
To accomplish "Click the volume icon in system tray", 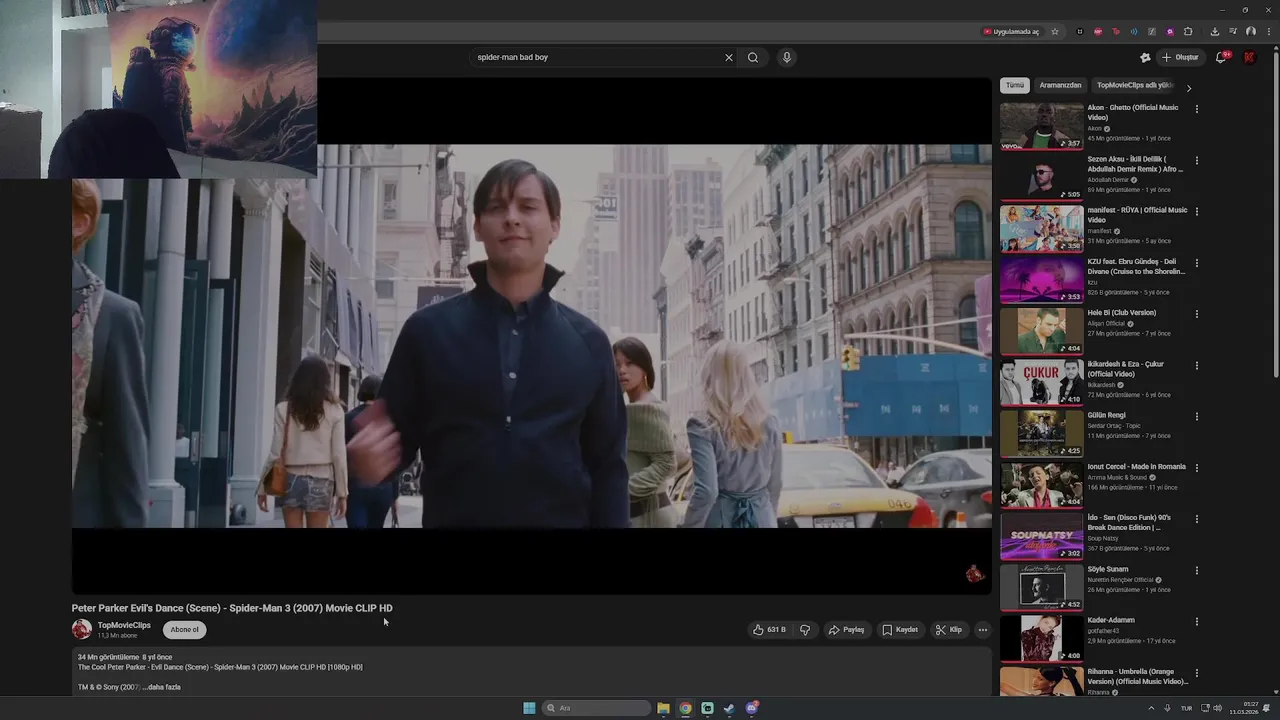I will (1217, 708).
